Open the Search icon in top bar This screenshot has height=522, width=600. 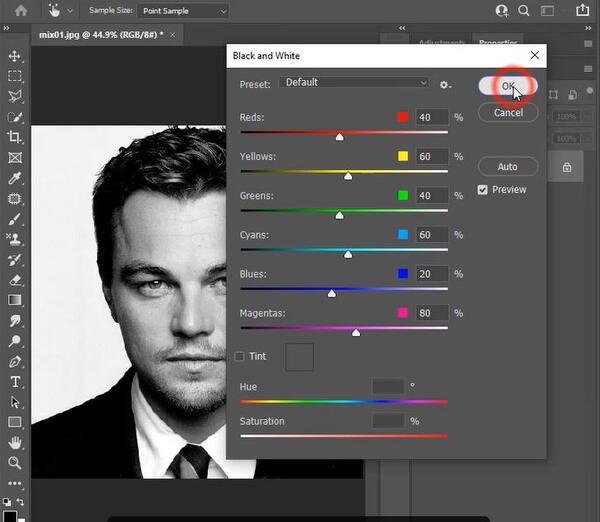click(524, 11)
